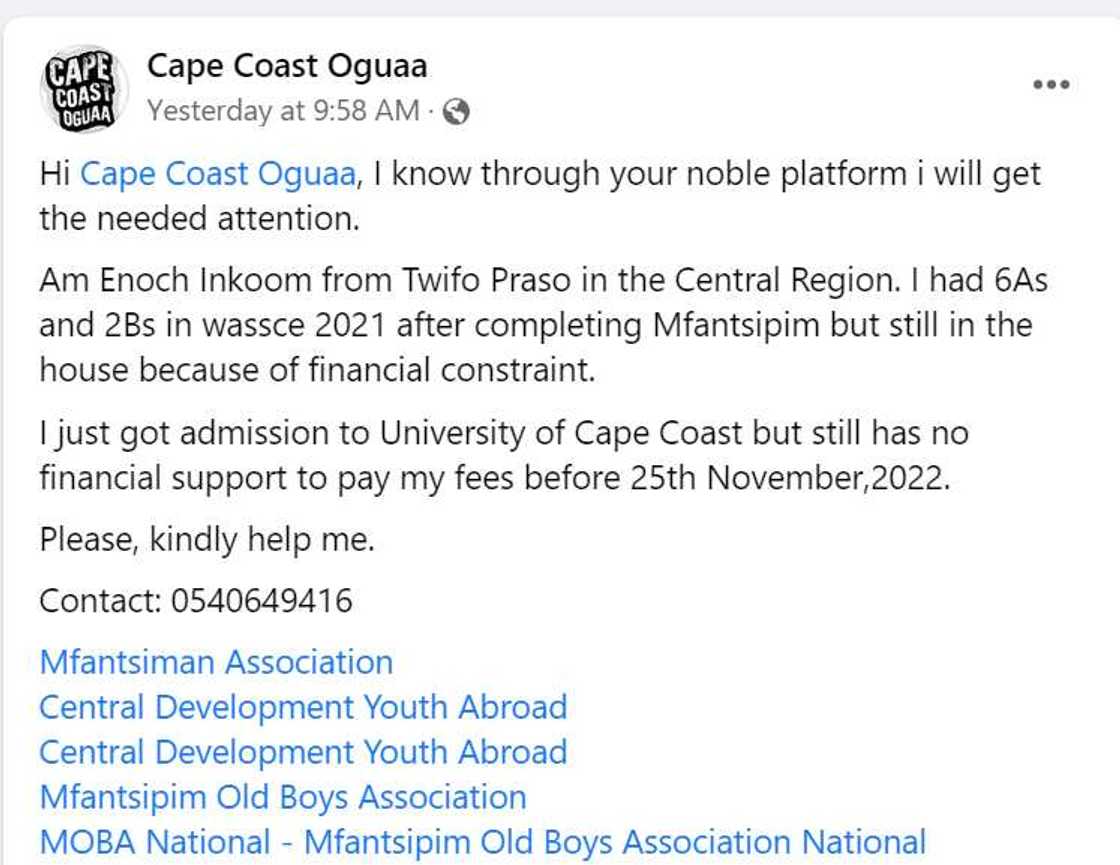Click the second Central Development Youth Abroad tag
Screen dimensions: 1120x865
pos(302,752)
